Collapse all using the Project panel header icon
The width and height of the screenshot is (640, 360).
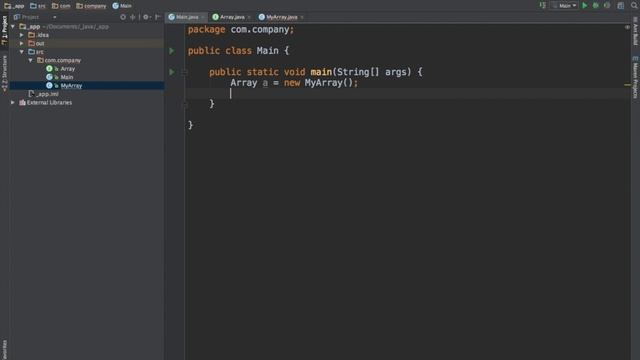click(133, 17)
